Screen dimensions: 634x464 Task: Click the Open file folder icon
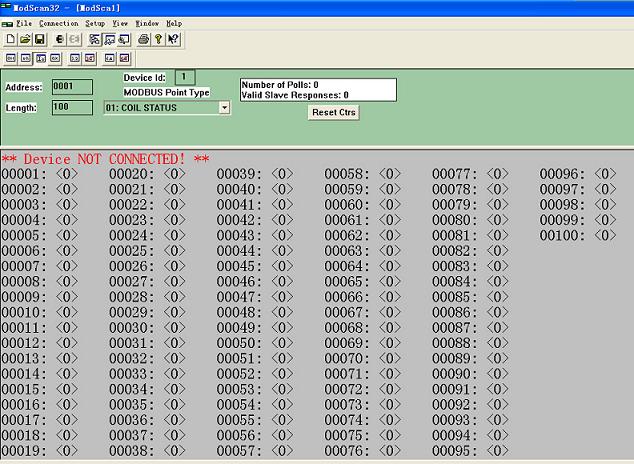24,39
